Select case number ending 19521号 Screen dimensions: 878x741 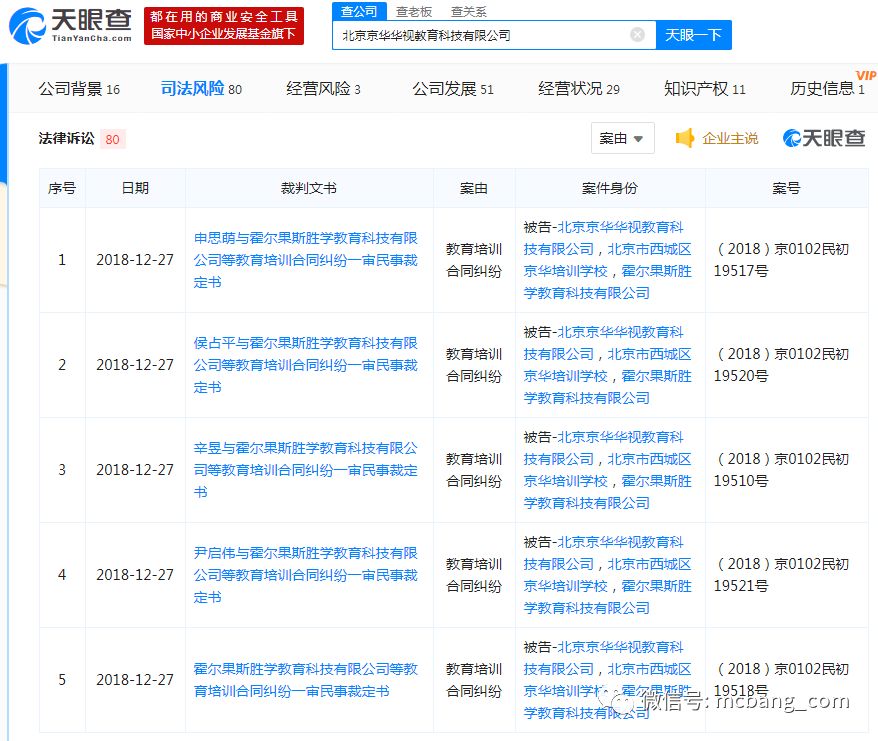point(782,575)
